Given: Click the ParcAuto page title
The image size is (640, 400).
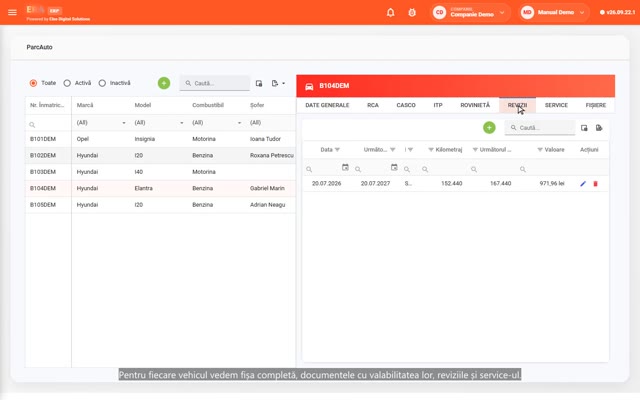Looking at the screenshot, I should click(x=39, y=47).
